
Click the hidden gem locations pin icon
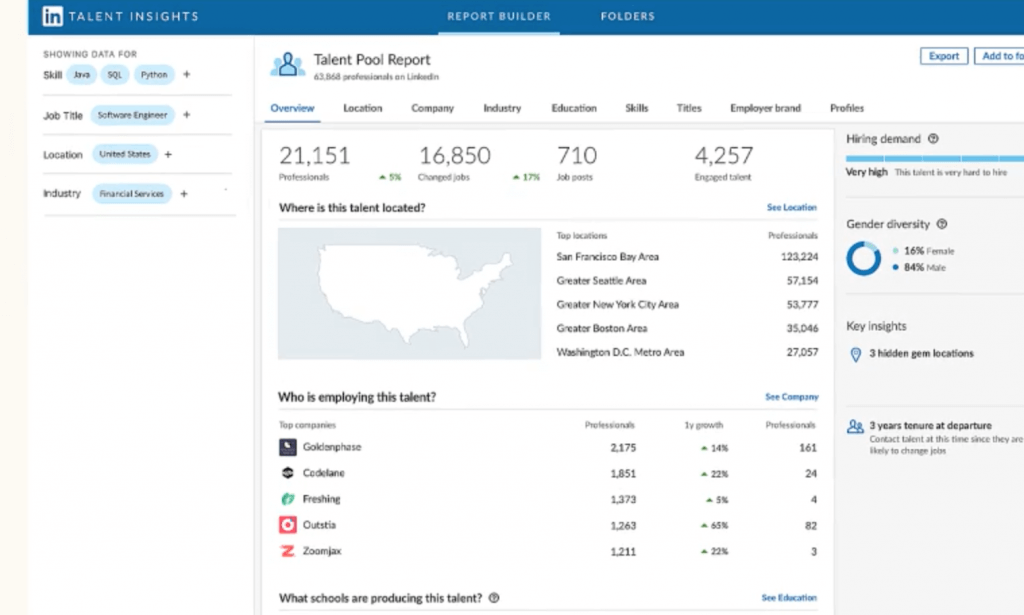[855, 353]
